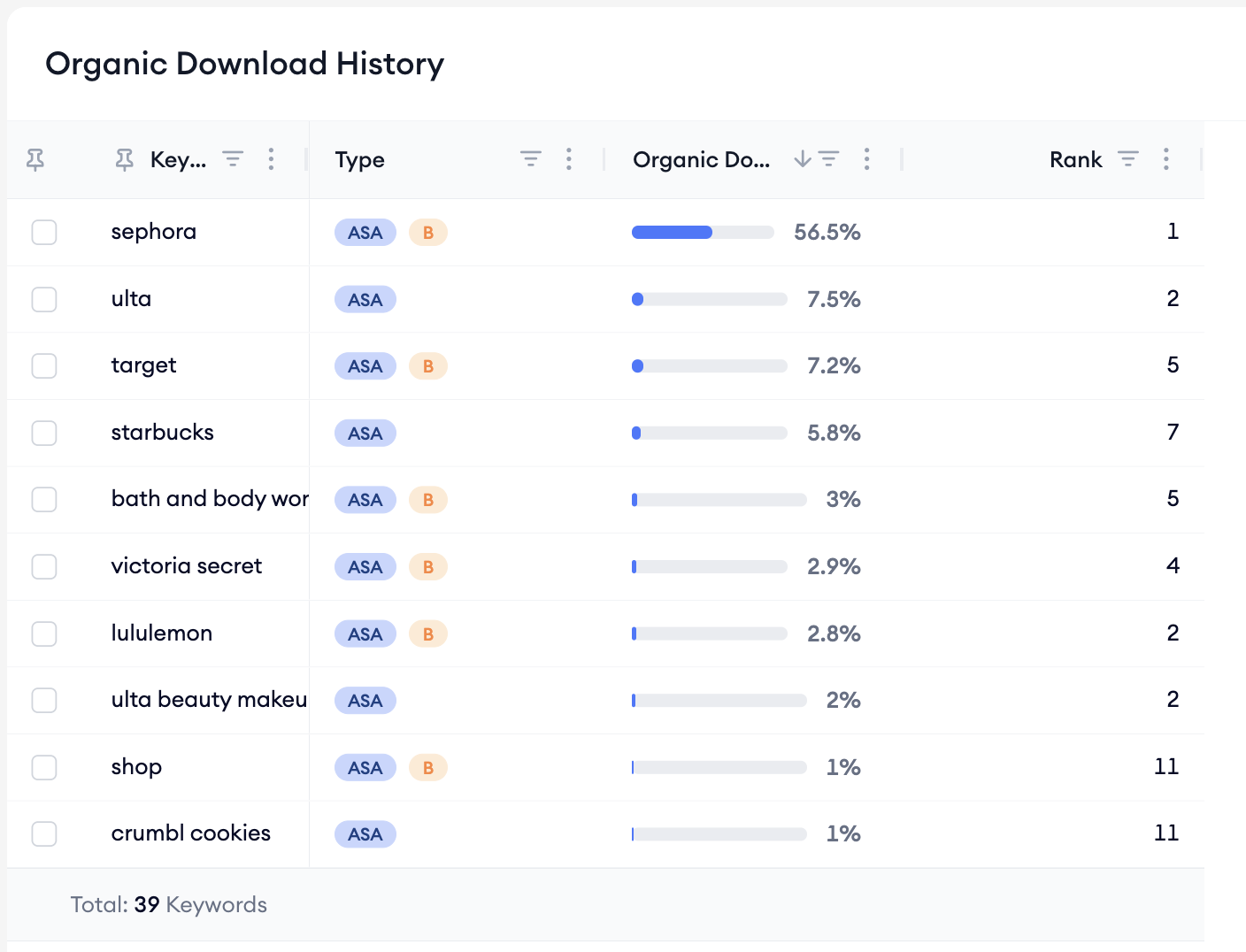
Task: Sort by the Type column header
Action: (x=360, y=160)
